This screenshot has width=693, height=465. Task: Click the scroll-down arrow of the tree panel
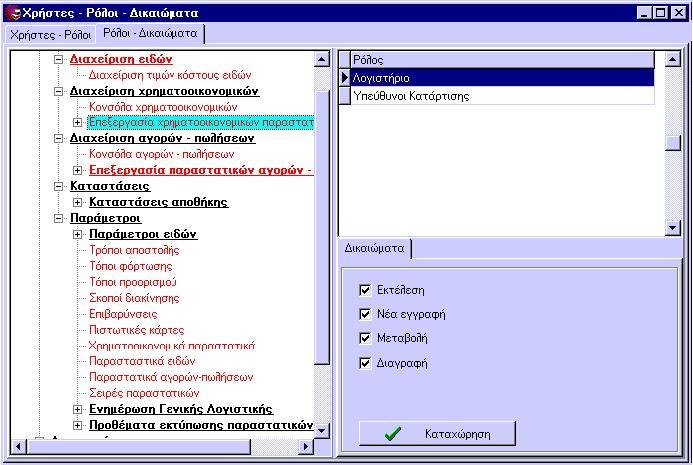coord(322,430)
